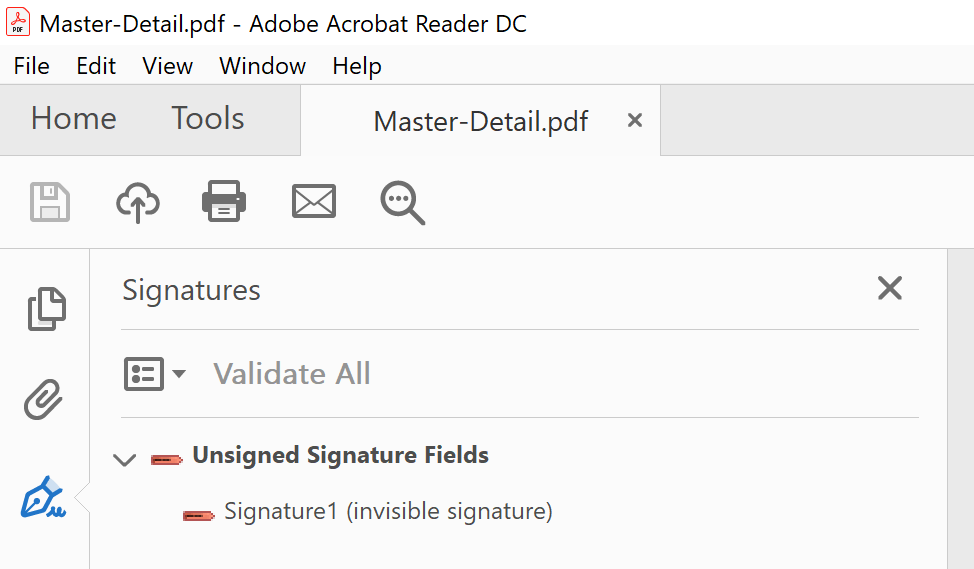Select Signature1 invisible signature entry
Image resolution: width=974 pixels, height=569 pixels.
point(387,512)
